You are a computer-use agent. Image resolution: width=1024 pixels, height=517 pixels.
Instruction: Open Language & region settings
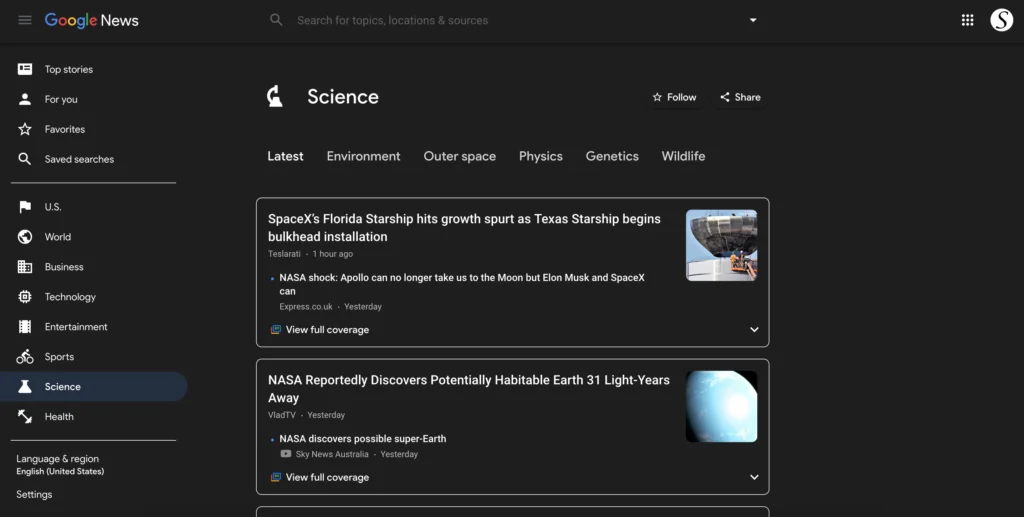(x=60, y=464)
